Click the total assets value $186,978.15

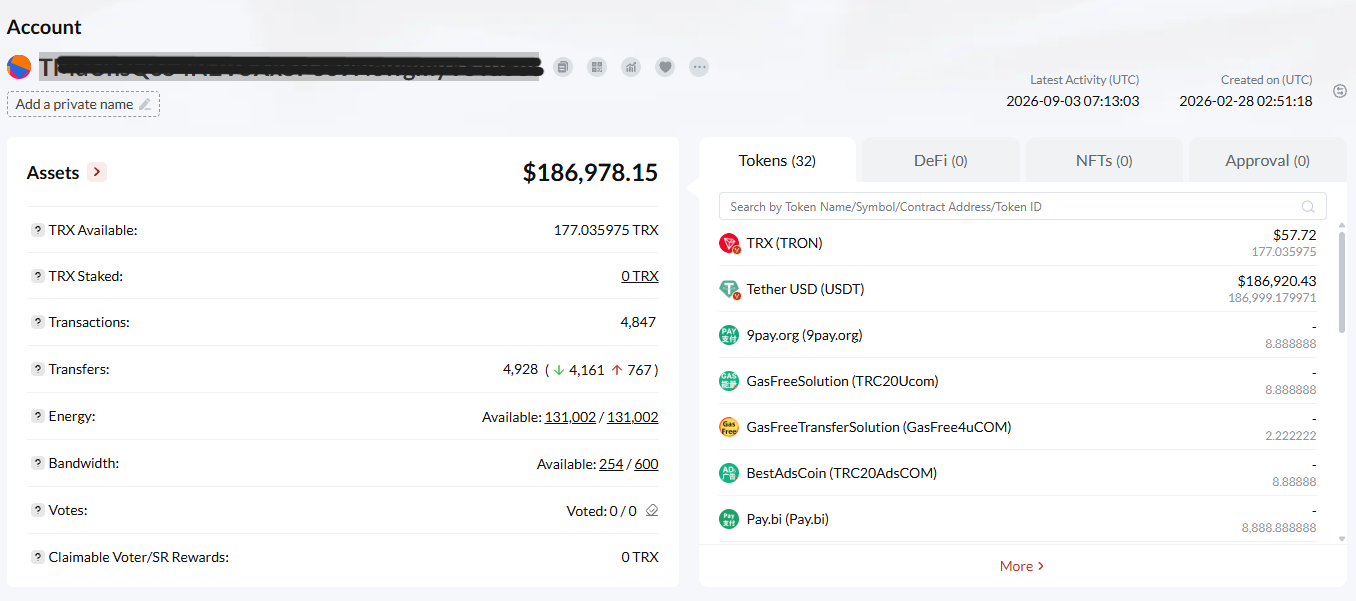coord(591,172)
